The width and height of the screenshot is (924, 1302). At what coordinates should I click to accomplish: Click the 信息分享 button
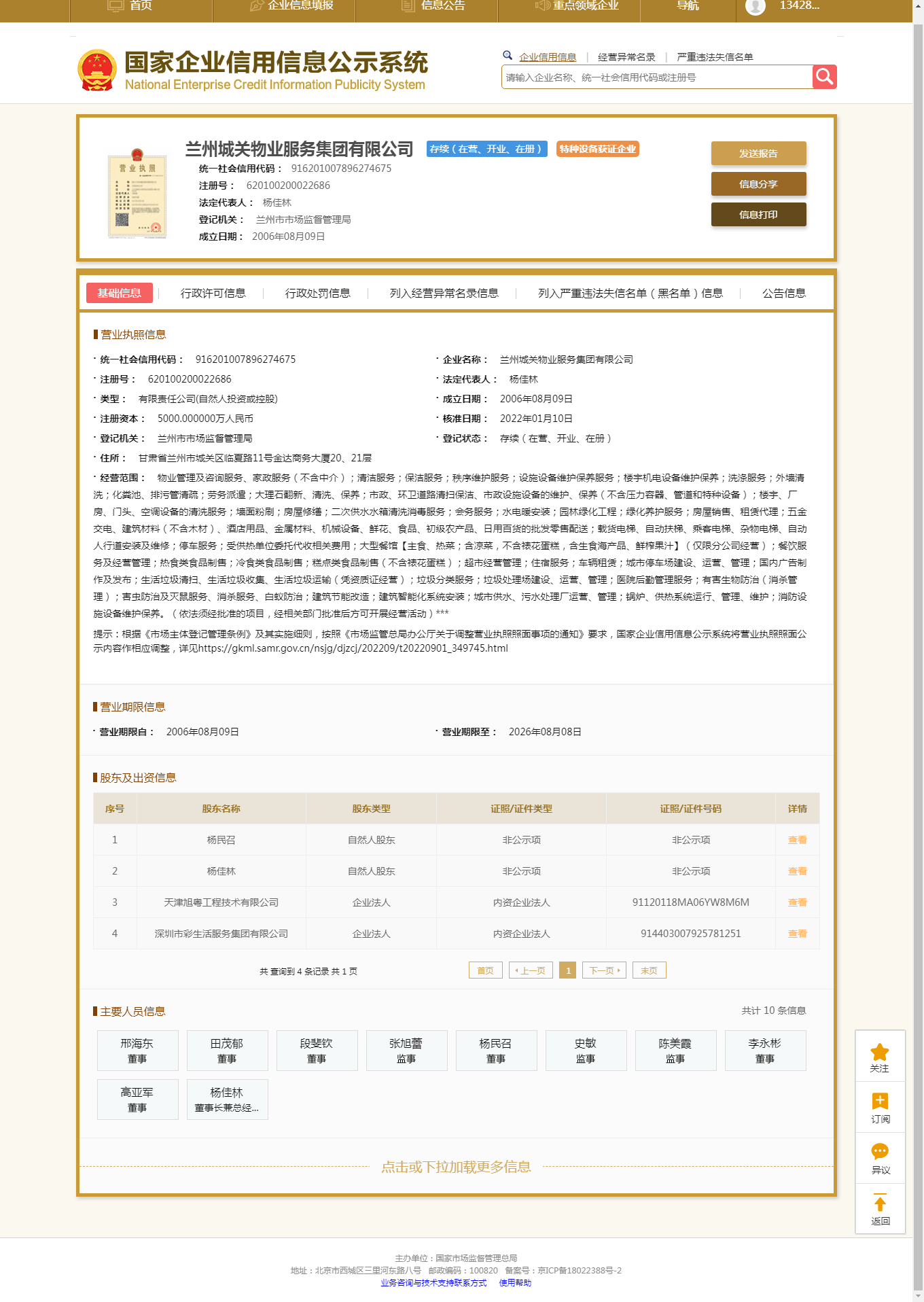(x=758, y=183)
